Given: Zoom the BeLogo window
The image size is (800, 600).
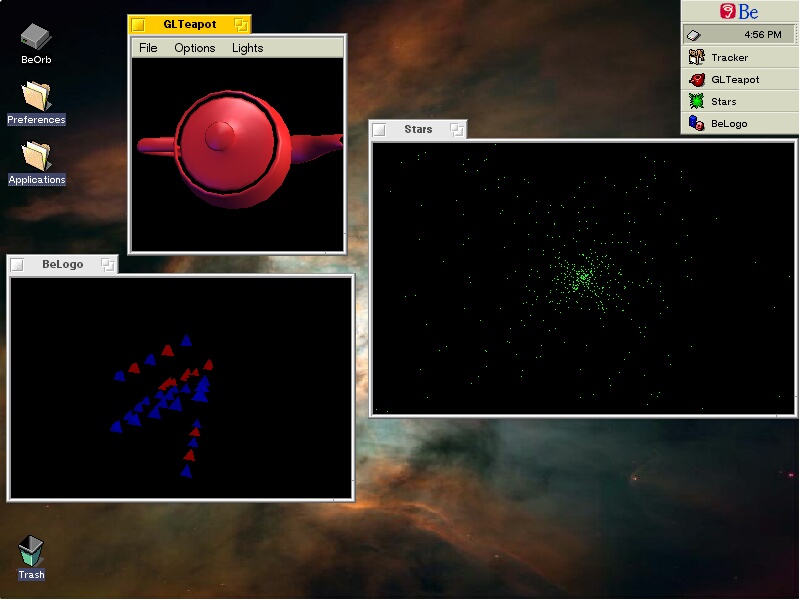Looking at the screenshot, I should coord(108,265).
